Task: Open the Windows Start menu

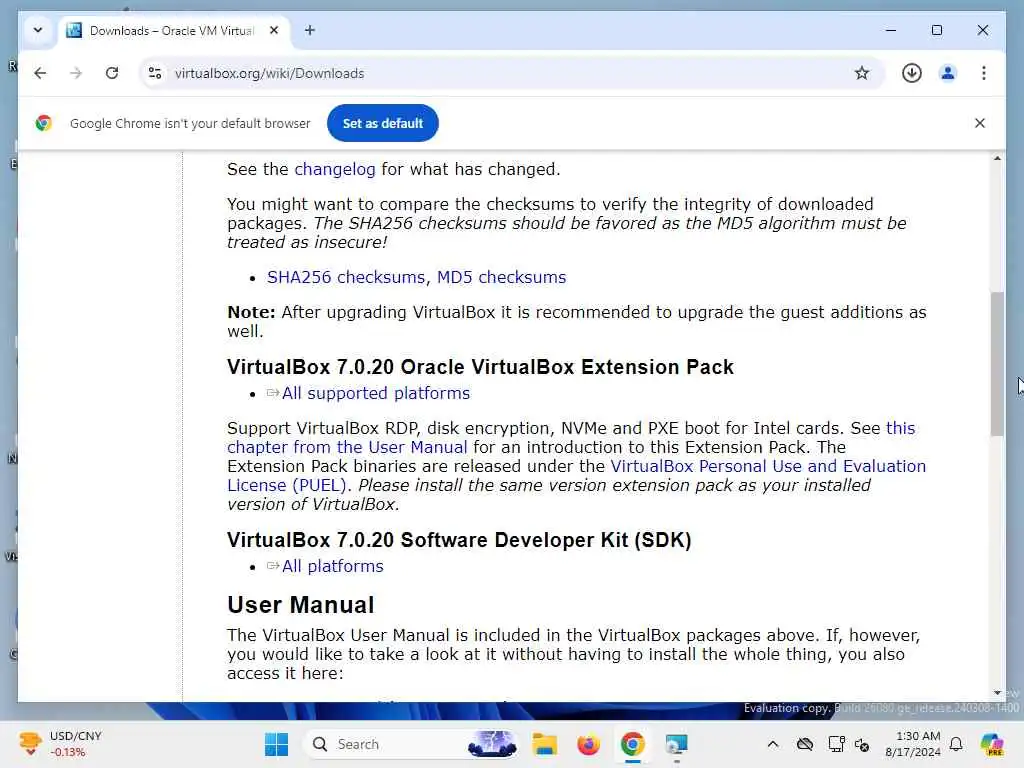Action: (276, 744)
